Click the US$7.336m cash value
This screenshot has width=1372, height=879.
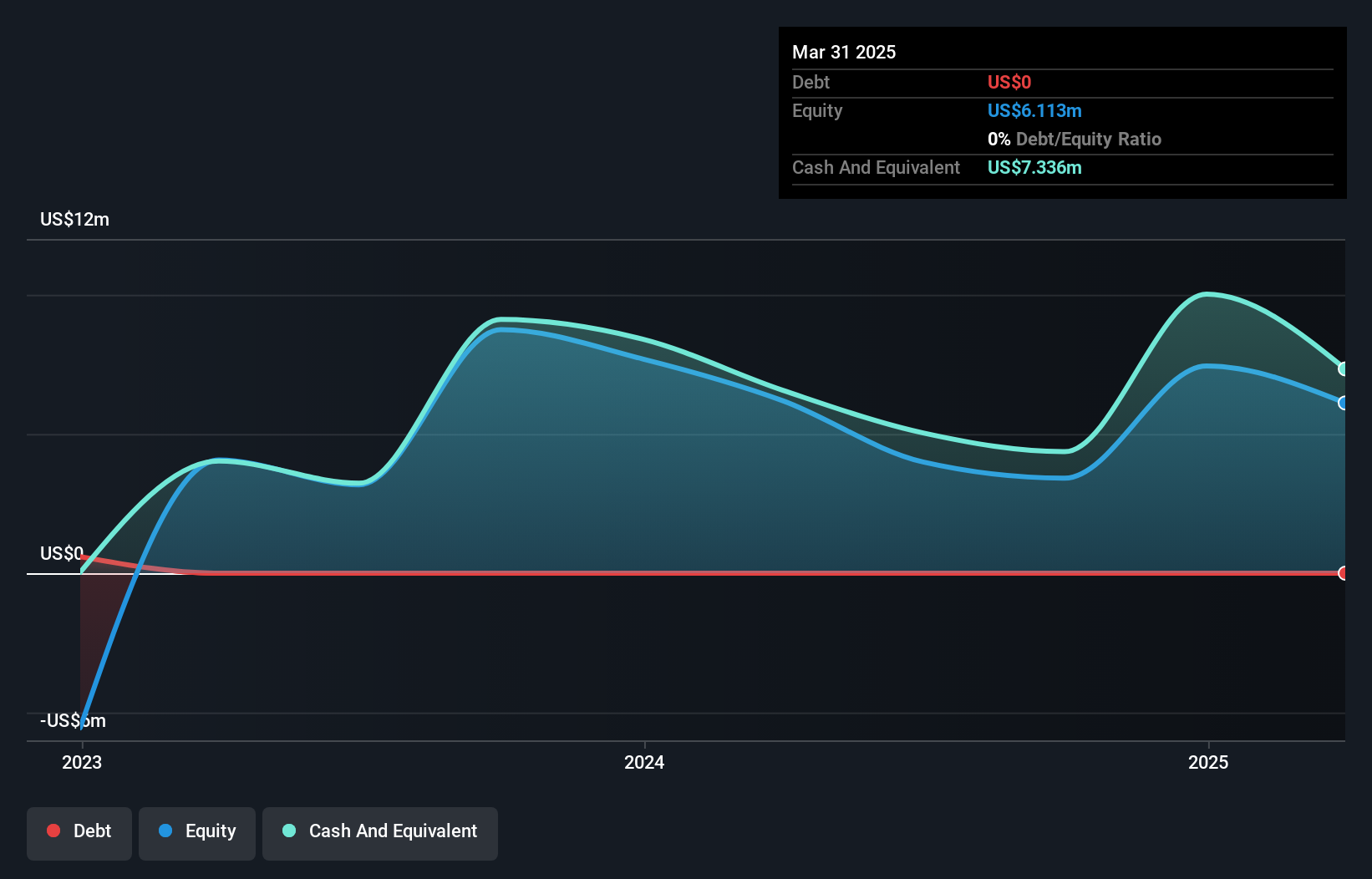1034,167
